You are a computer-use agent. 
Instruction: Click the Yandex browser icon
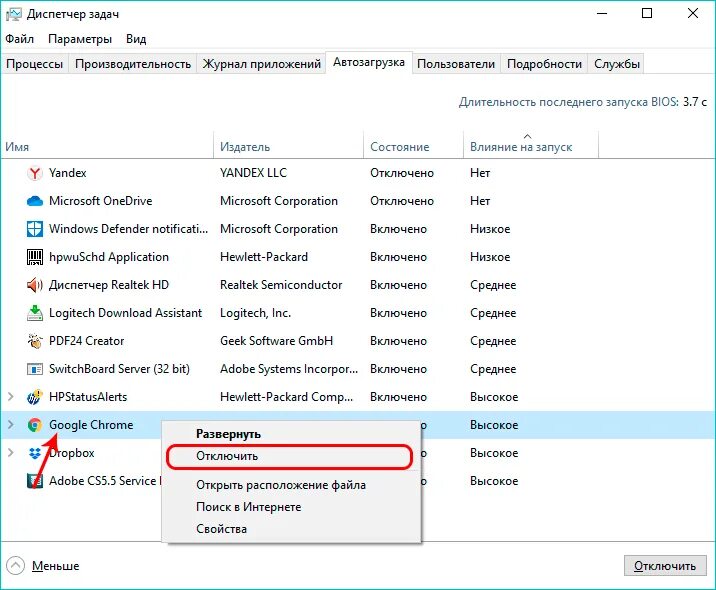tap(35, 173)
